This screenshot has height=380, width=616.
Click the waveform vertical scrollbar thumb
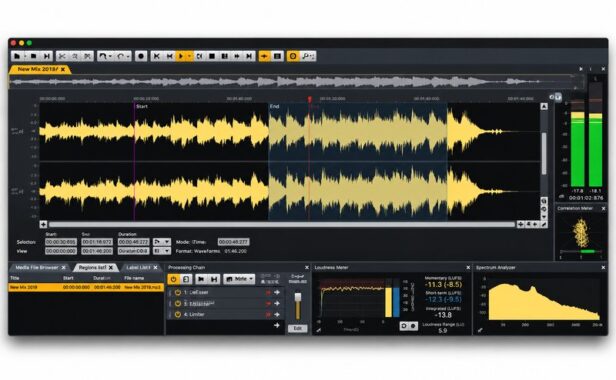(544, 153)
